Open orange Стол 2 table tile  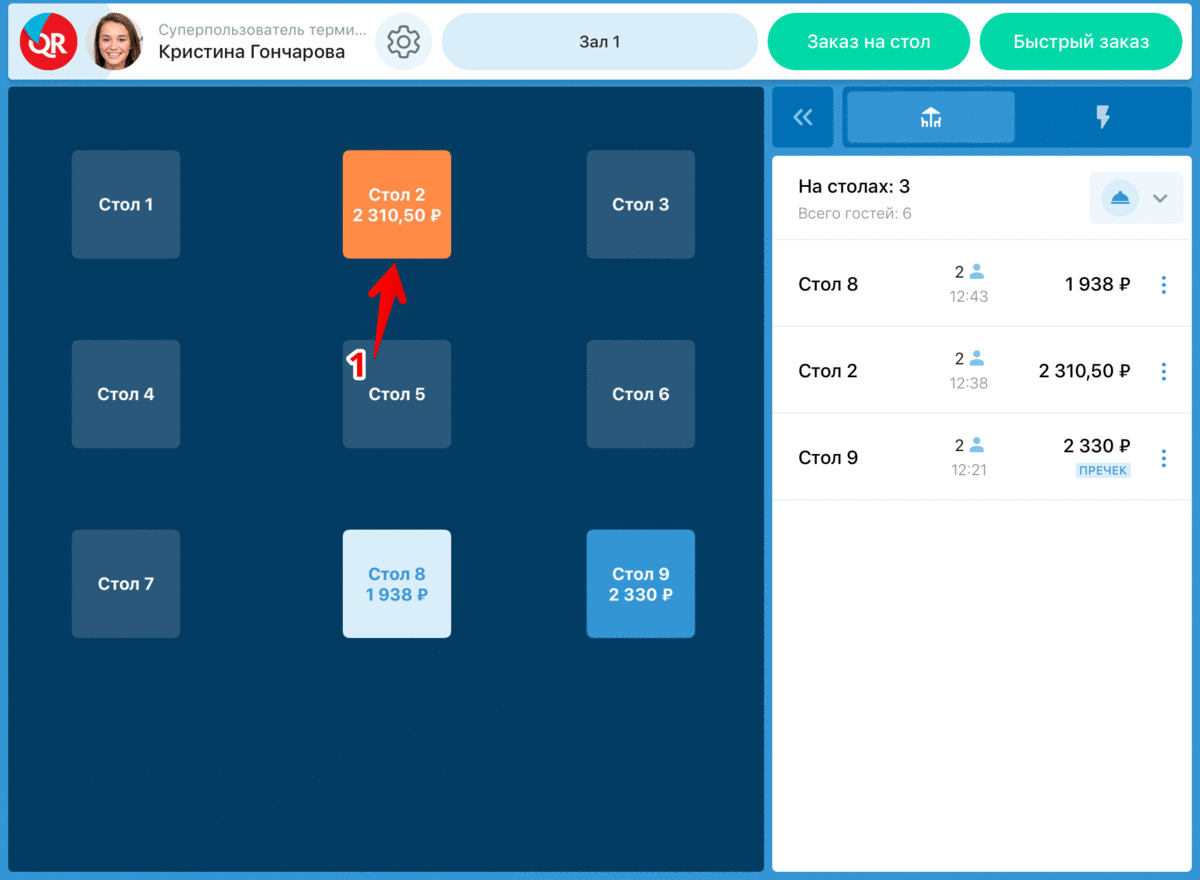click(x=397, y=205)
